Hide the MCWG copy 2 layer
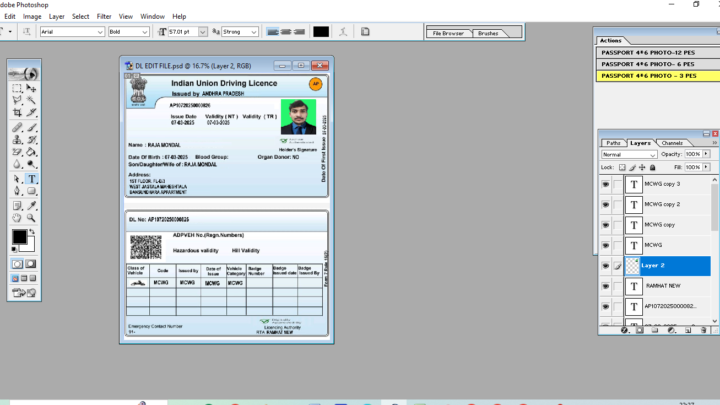Image resolution: width=720 pixels, height=405 pixels. (606, 204)
